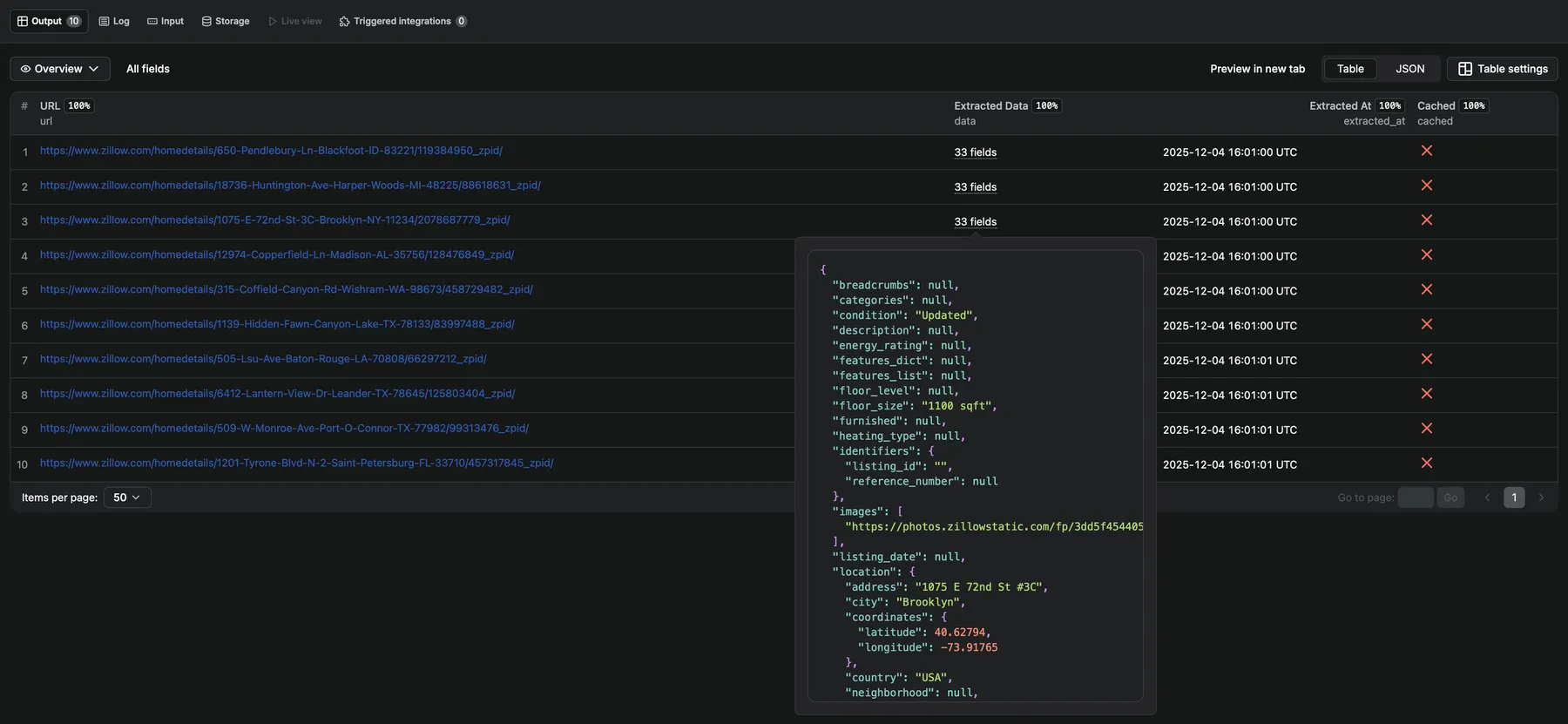Open the Output tab

(x=49, y=21)
